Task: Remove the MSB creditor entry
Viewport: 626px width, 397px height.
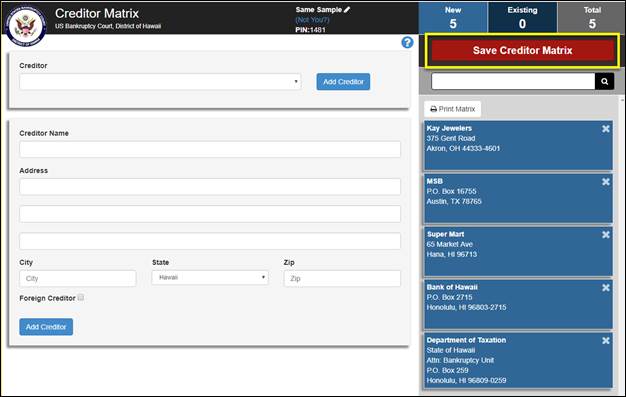Action: click(x=606, y=182)
